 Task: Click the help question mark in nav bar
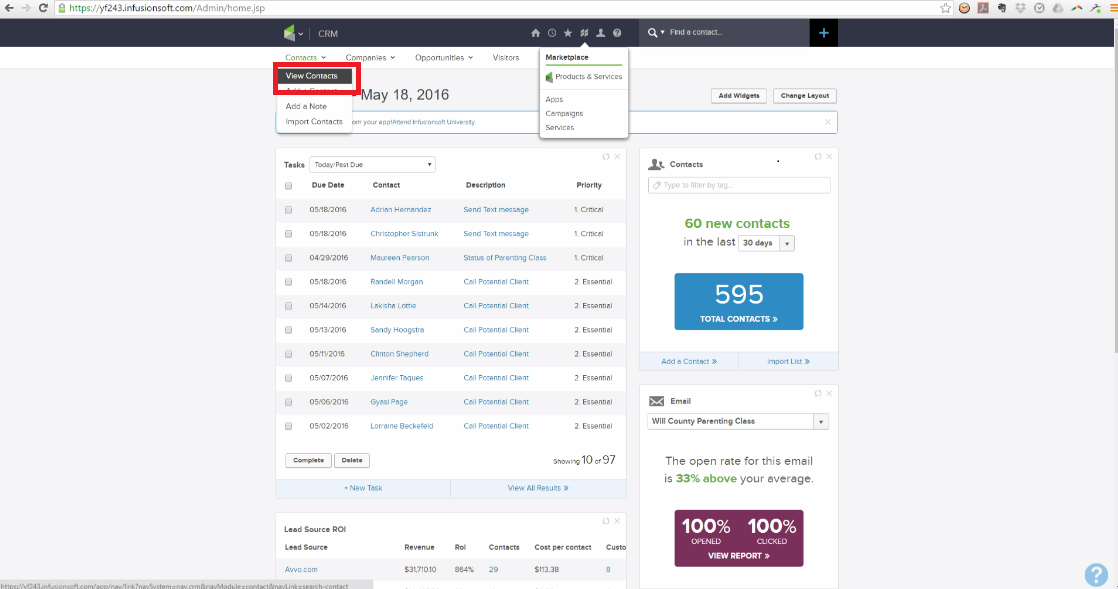(617, 33)
